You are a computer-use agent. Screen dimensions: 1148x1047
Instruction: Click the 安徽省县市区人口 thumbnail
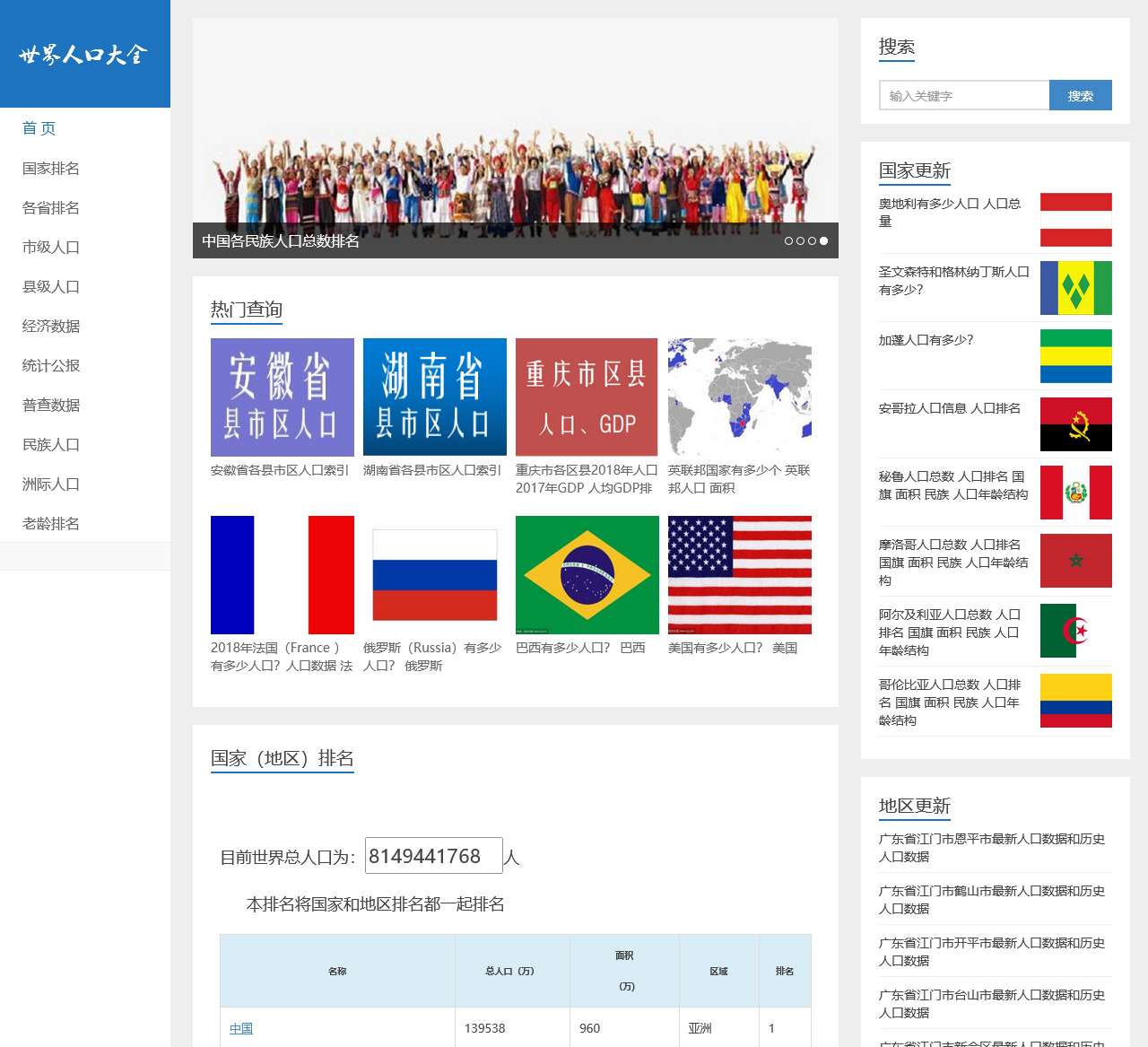coord(282,397)
